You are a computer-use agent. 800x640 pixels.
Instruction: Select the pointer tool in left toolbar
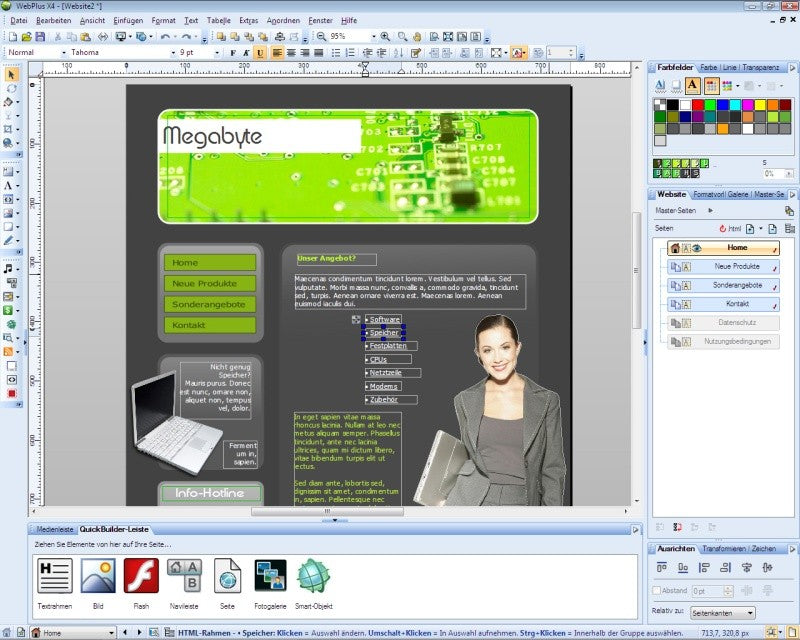pyautogui.click(x=11, y=75)
